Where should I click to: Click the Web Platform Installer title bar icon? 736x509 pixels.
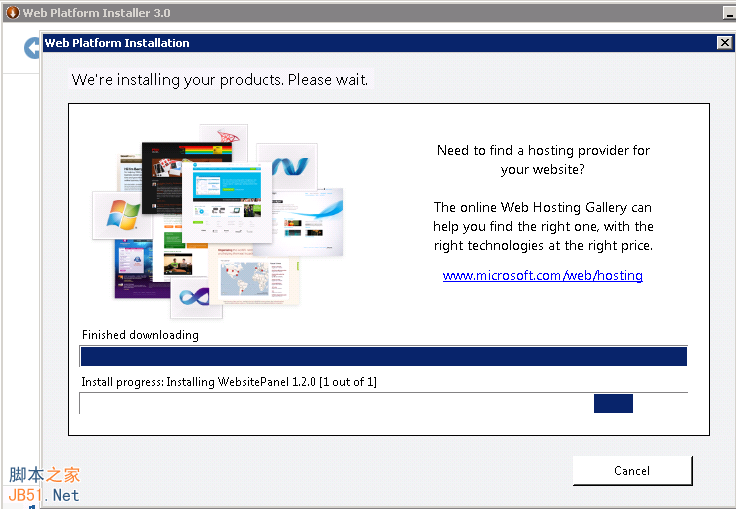point(12,13)
